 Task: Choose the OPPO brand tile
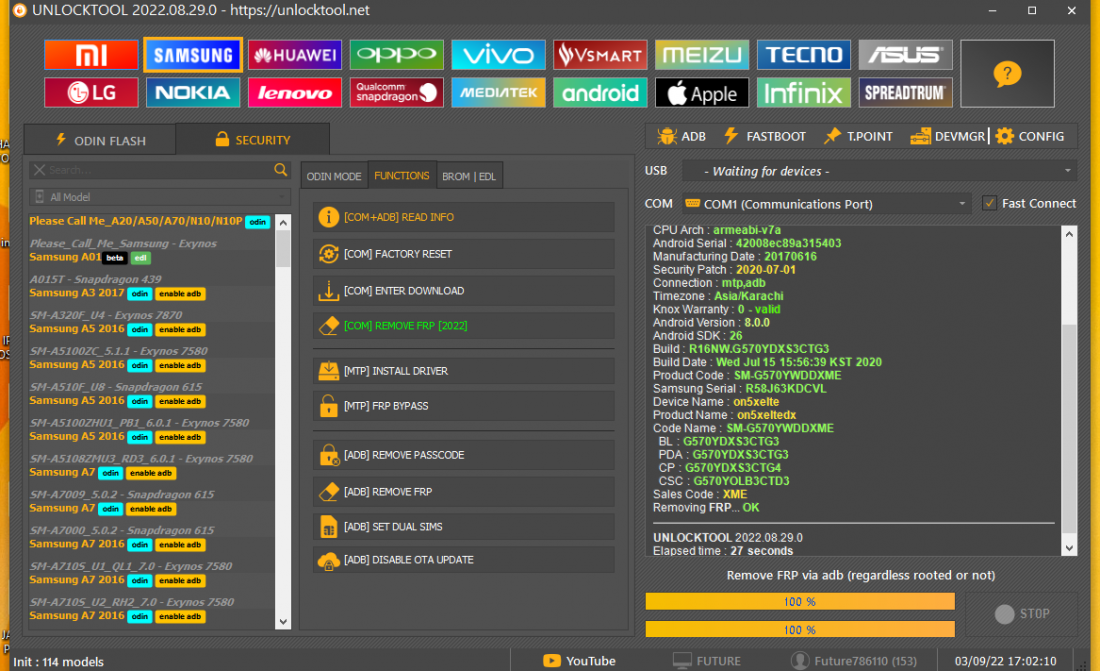396,55
